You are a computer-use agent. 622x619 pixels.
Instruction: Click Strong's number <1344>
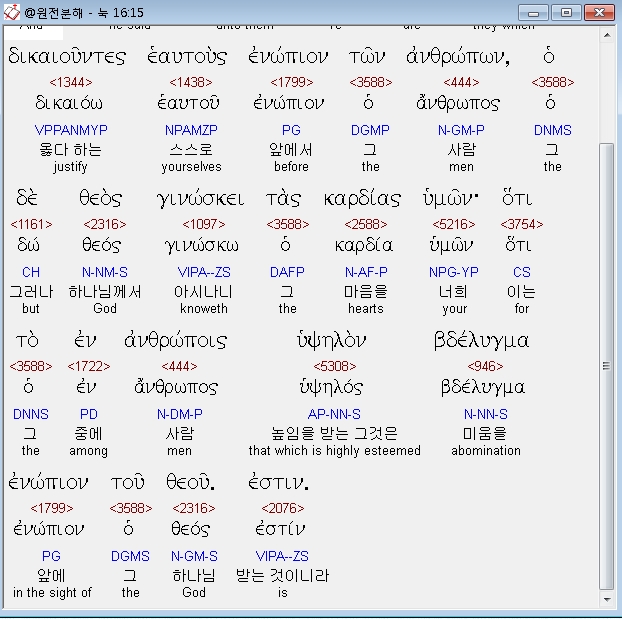click(71, 83)
